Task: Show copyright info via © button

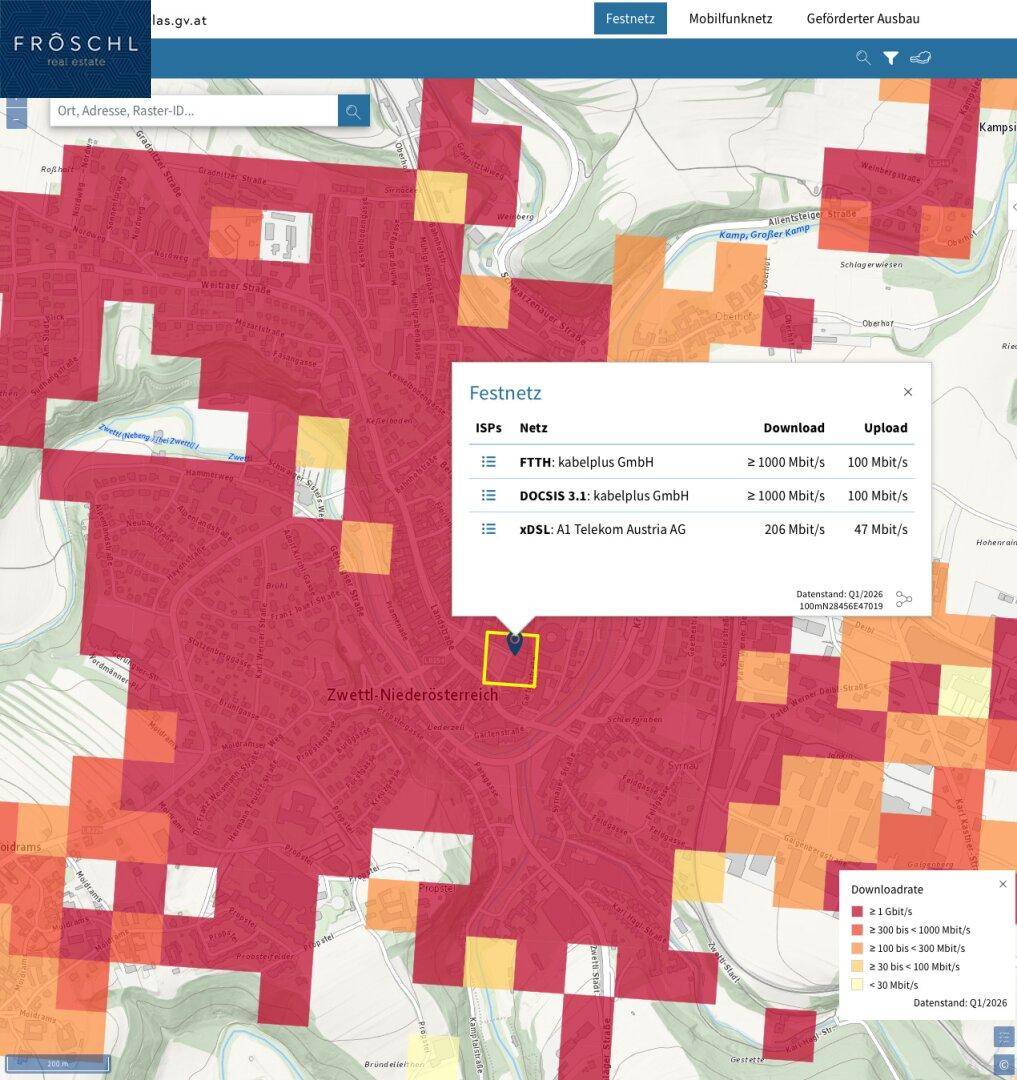Action: click(x=1003, y=1064)
